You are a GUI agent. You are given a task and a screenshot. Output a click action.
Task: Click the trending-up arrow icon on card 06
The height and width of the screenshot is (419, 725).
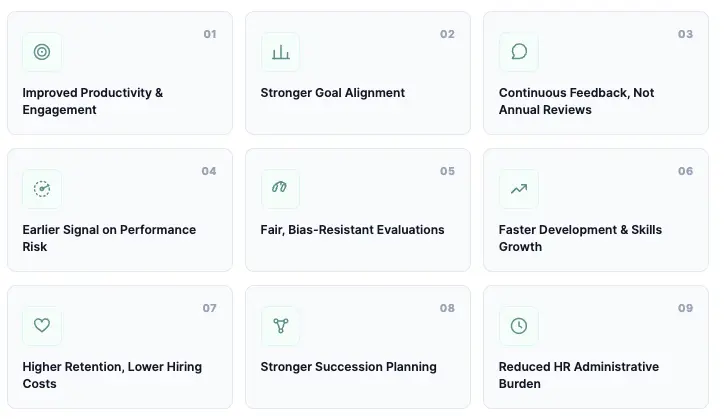[519, 189]
